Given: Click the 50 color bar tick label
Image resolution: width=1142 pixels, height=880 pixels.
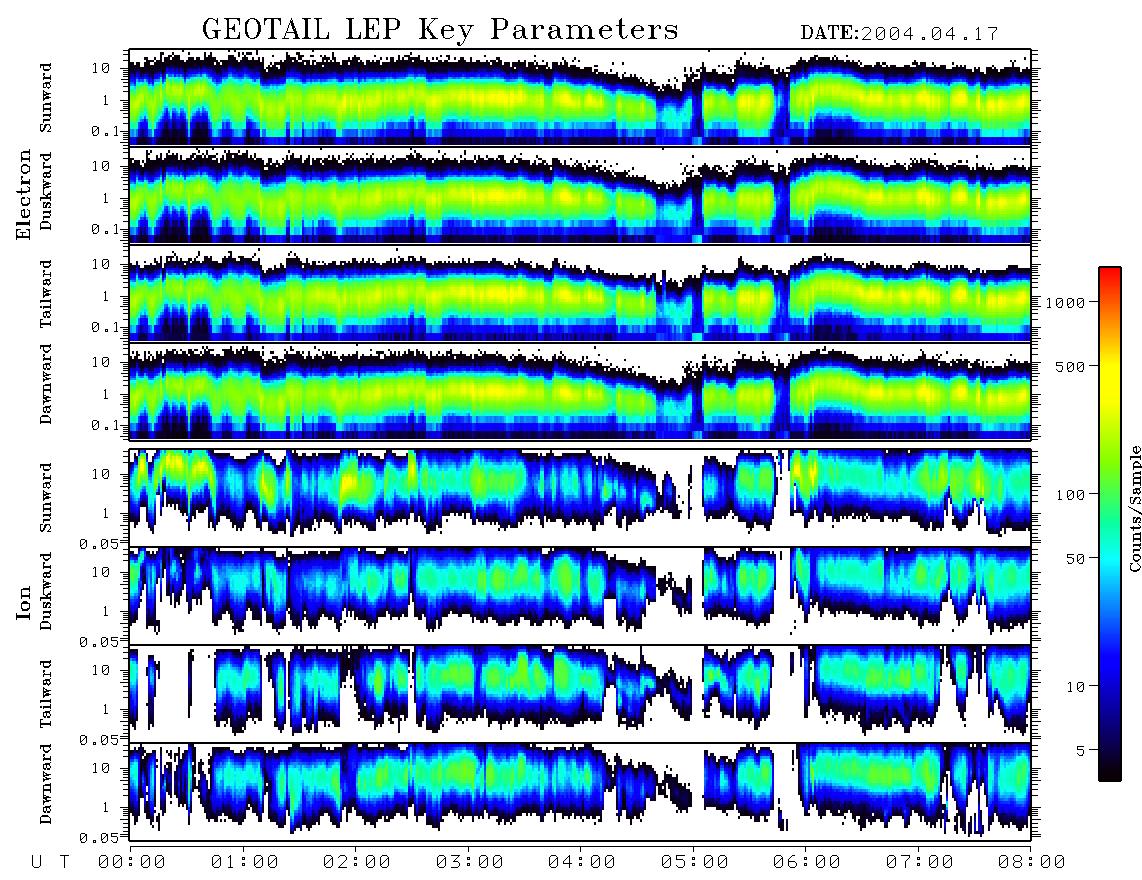Looking at the screenshot, I should click(1075, 559).
